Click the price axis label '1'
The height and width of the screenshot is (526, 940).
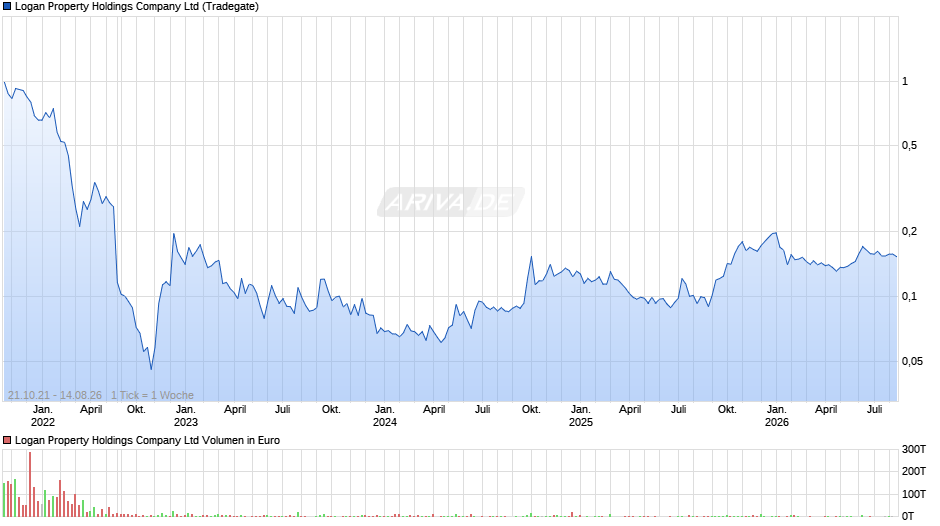coord(905,82)
